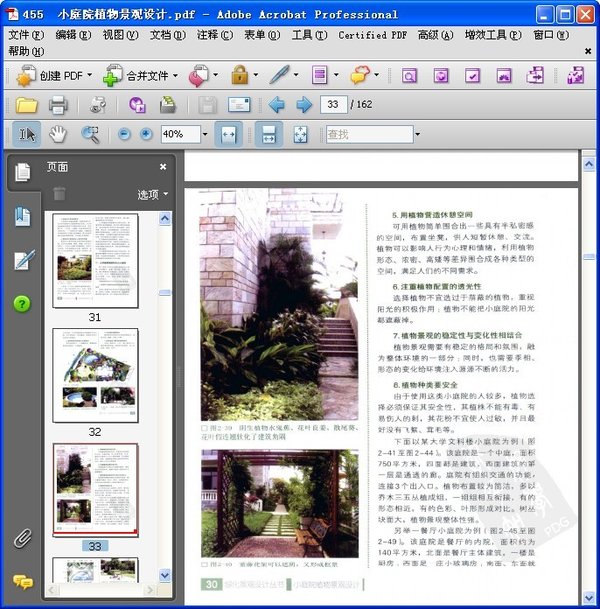The height and width of the screenshot is (609, 600).
Task: Click the Open folder icon
Action: (x=26, y=105)
